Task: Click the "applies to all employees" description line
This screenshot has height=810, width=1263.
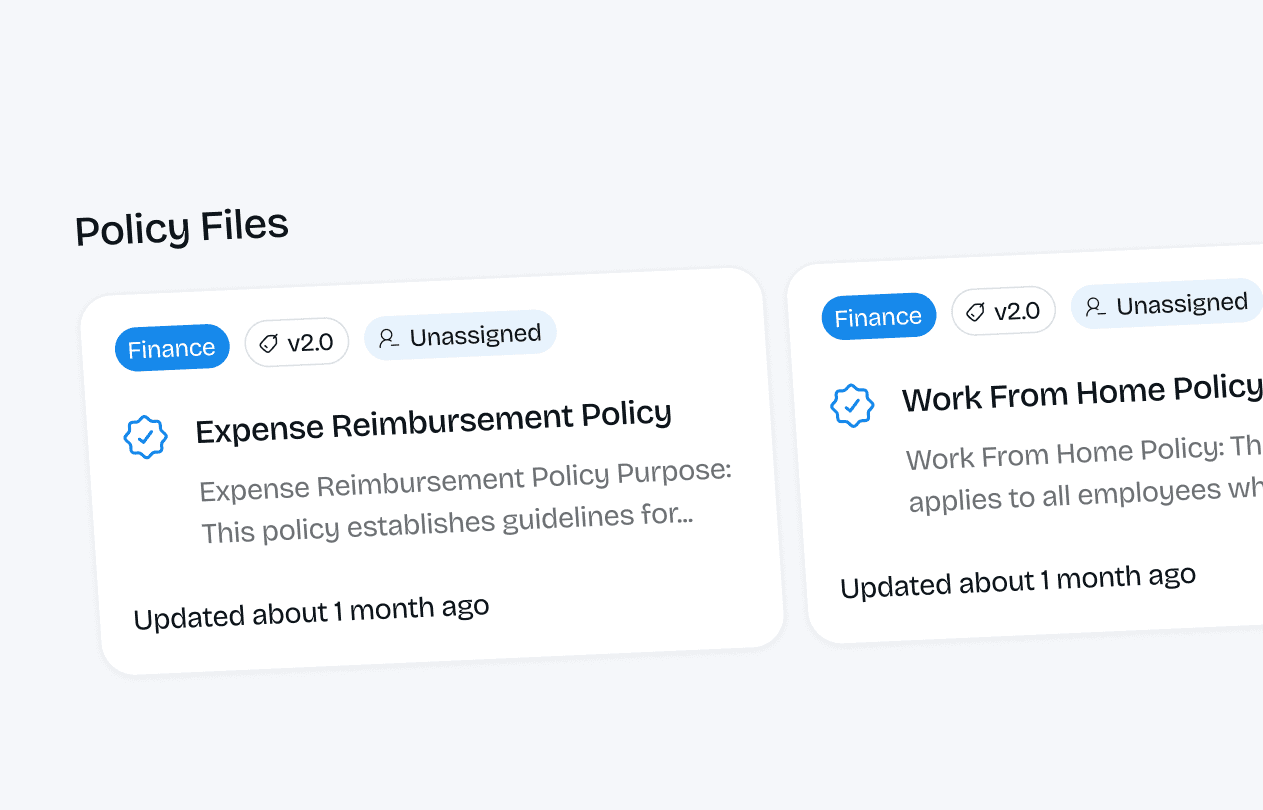Action: click(x=1085, y=495)
